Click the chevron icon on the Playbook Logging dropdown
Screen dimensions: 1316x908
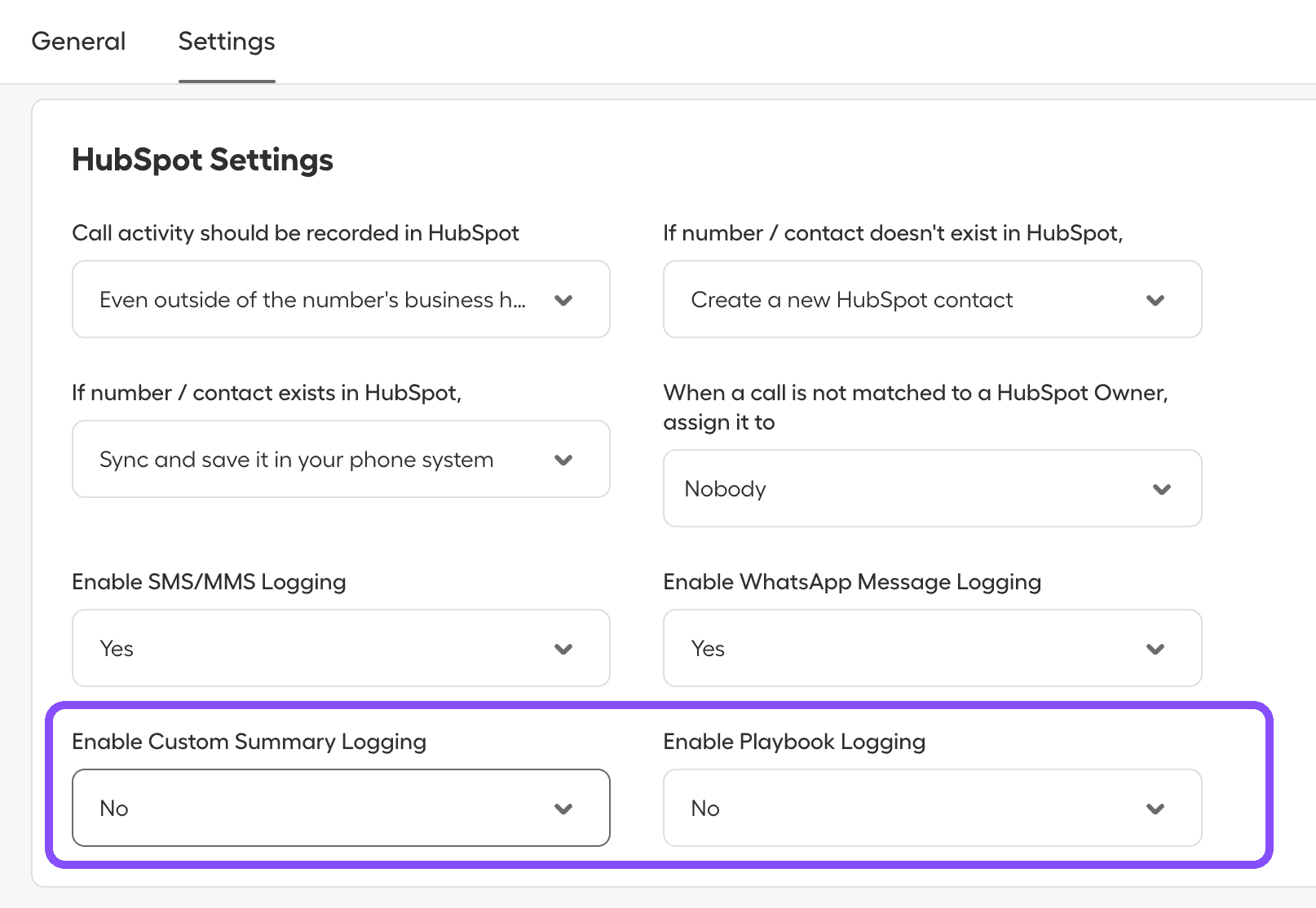point(1155,809)
